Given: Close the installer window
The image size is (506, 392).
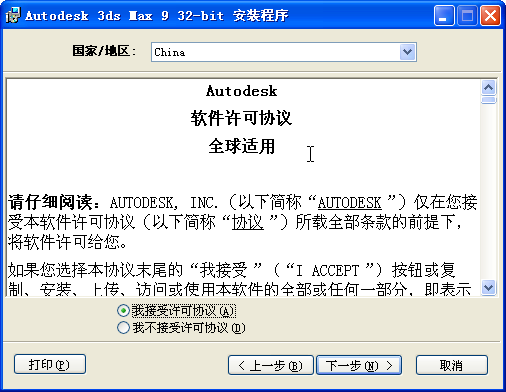Looking at the screenshot, I should (490, 15).
